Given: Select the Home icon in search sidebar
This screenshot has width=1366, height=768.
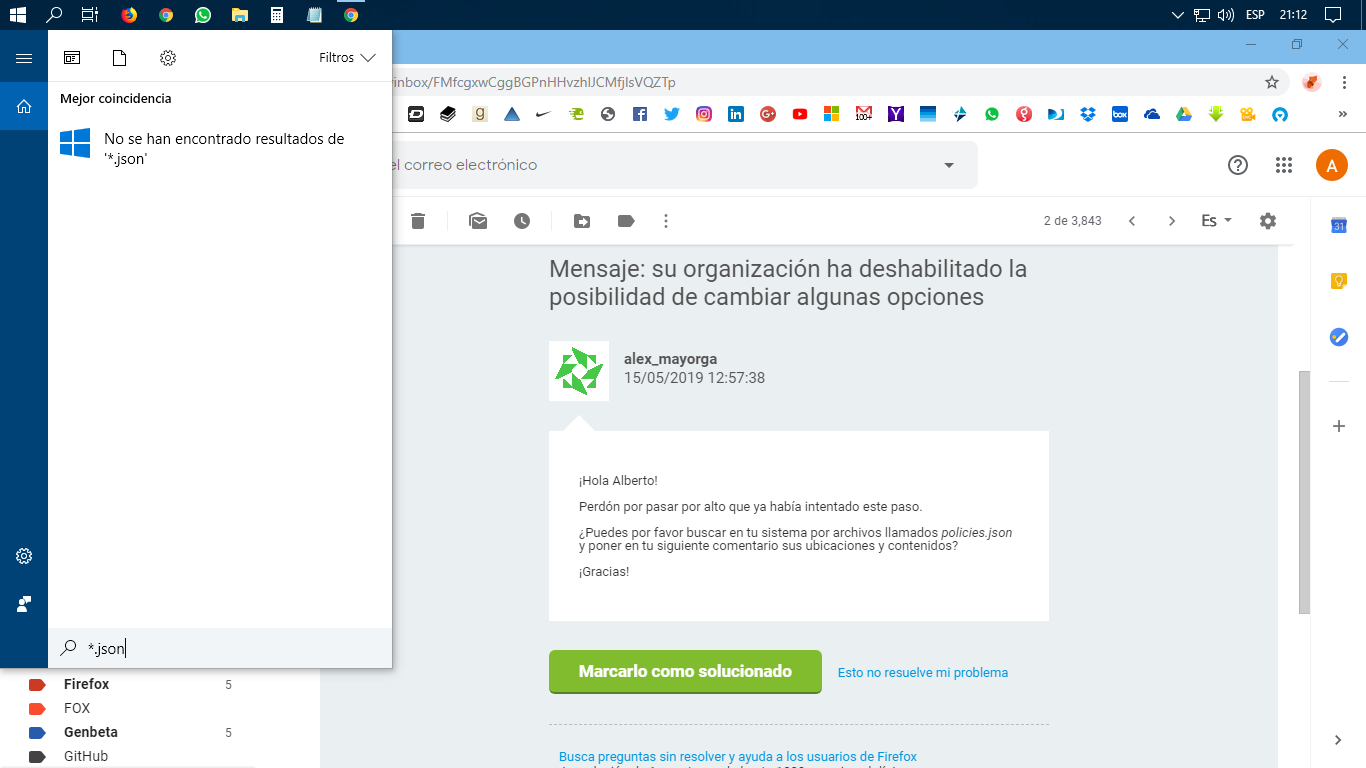Looking at the screenshot, I should (x=24, y=105).
